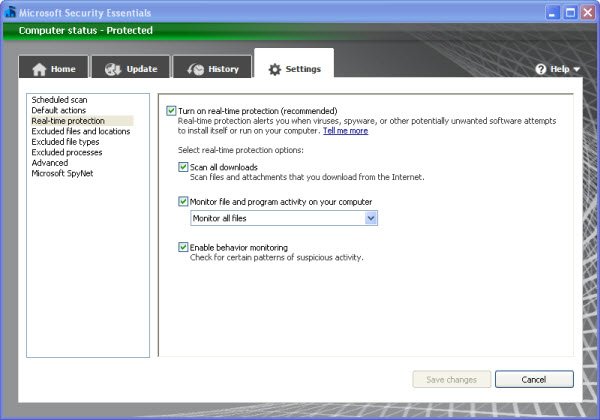Select Scheduled scan in settings list
600x420 pixels.
click(x=59, y=100)
